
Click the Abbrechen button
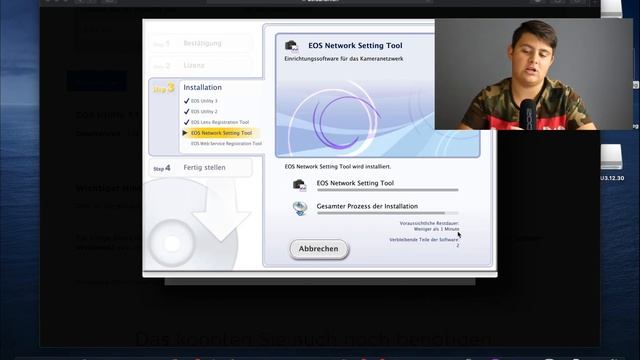pos(319,249)
